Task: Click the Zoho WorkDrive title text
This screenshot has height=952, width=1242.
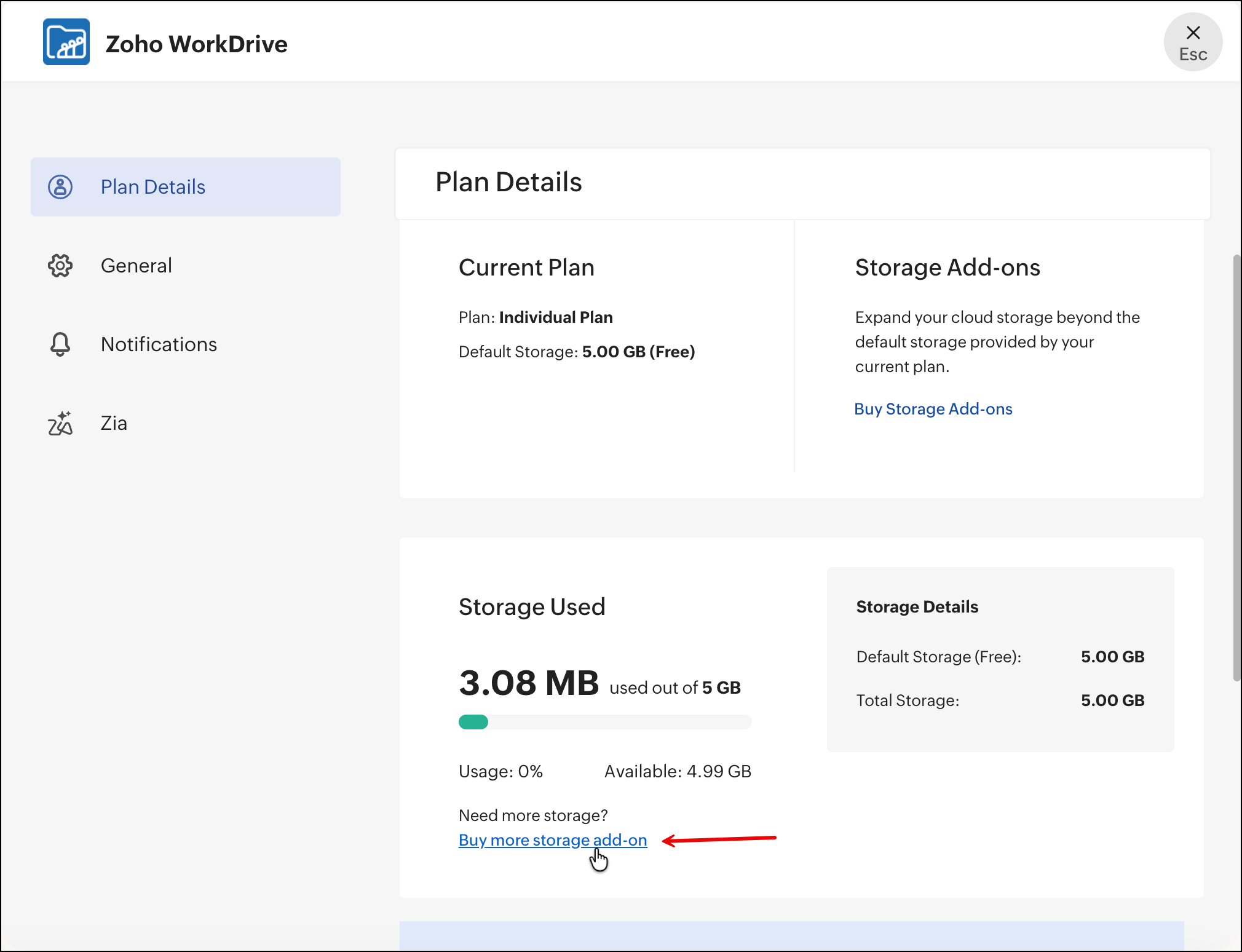Action: coord(196,44)
